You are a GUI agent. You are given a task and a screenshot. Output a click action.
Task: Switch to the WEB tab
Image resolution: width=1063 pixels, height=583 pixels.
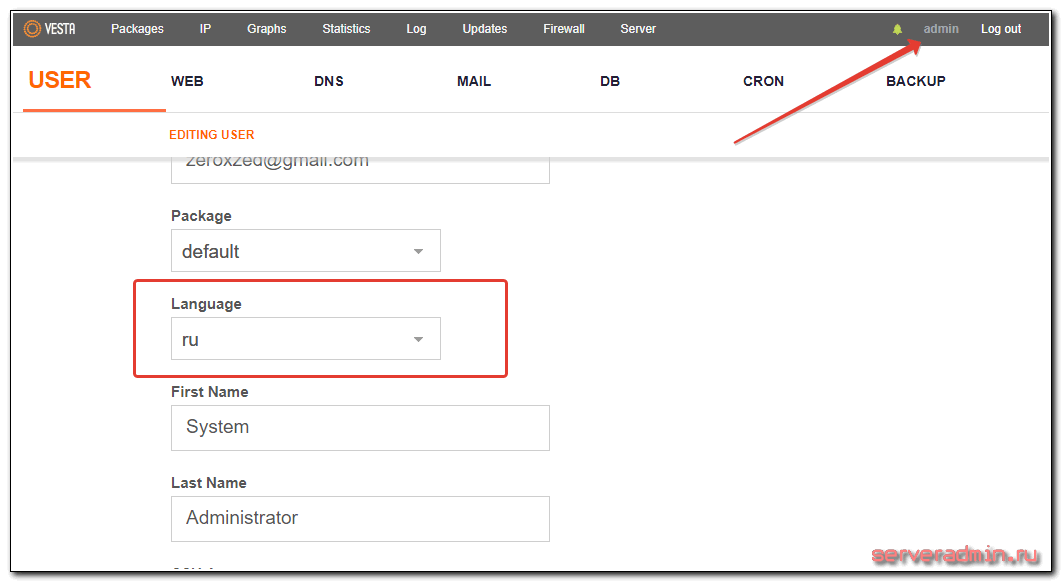(187, 81)
